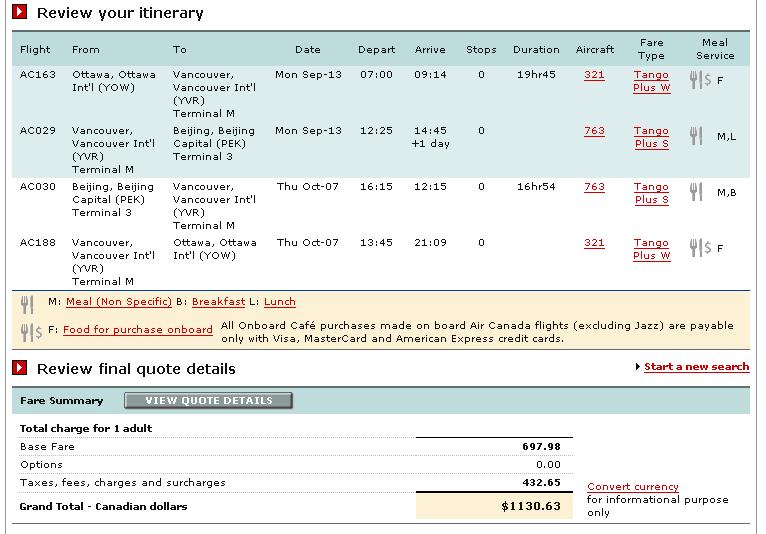Open Food for purchase onboard link

(x=138, y=330)
